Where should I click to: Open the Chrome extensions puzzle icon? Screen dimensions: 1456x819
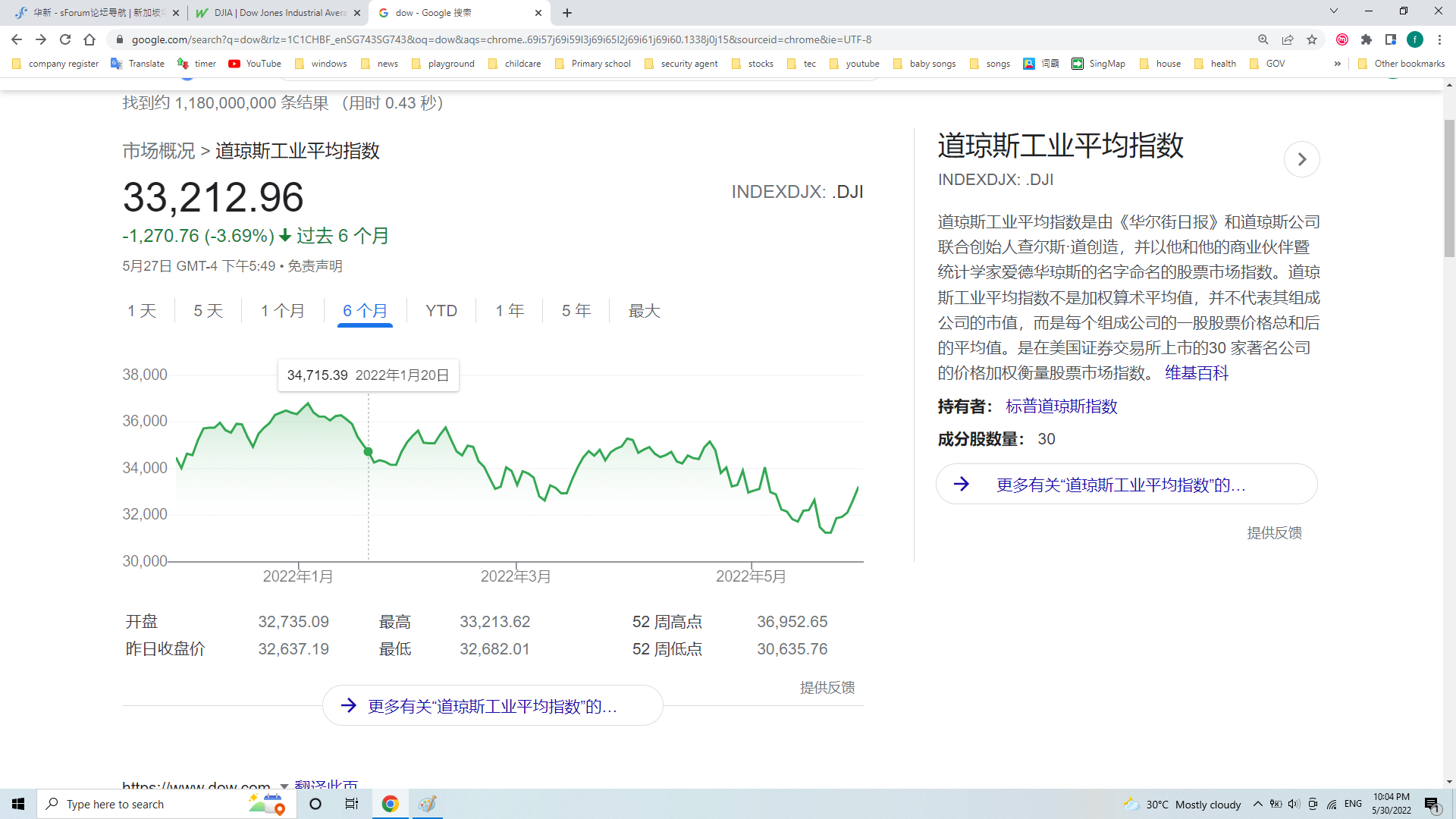tap(1367, 39)
